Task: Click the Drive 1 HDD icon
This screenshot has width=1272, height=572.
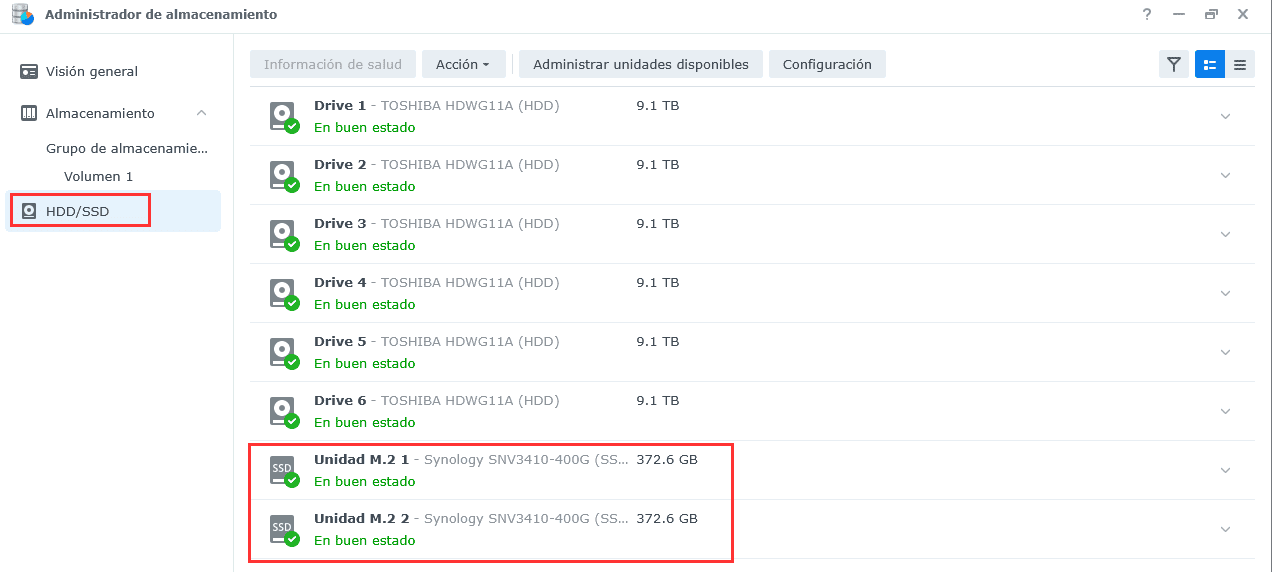Action: (x=283, y=116)
